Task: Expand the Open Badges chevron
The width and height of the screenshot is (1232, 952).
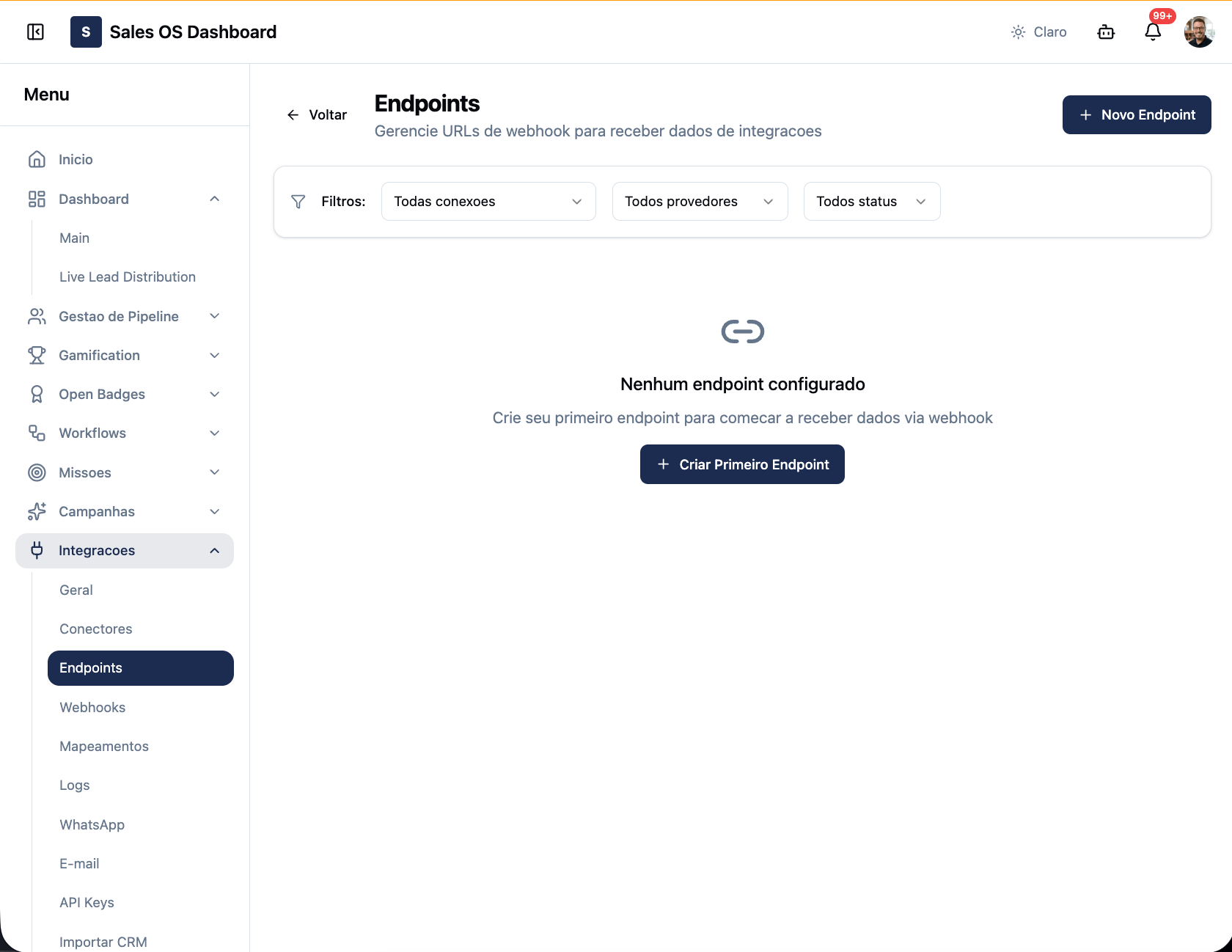Action: coord(215,394)
